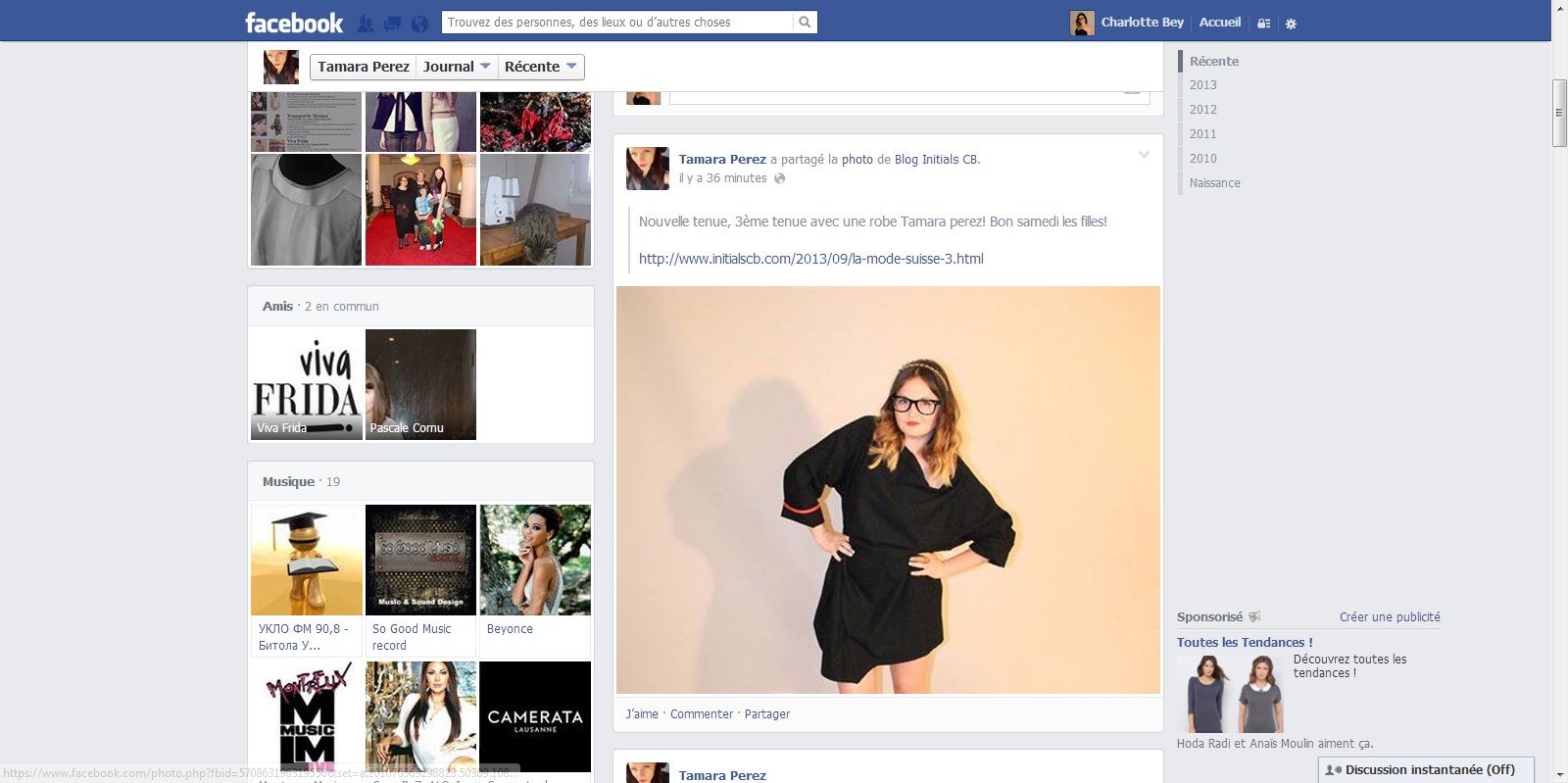Jump to Naissance in timeline
Screen dimensions: 1568x783
click(x=1215, y=183)
